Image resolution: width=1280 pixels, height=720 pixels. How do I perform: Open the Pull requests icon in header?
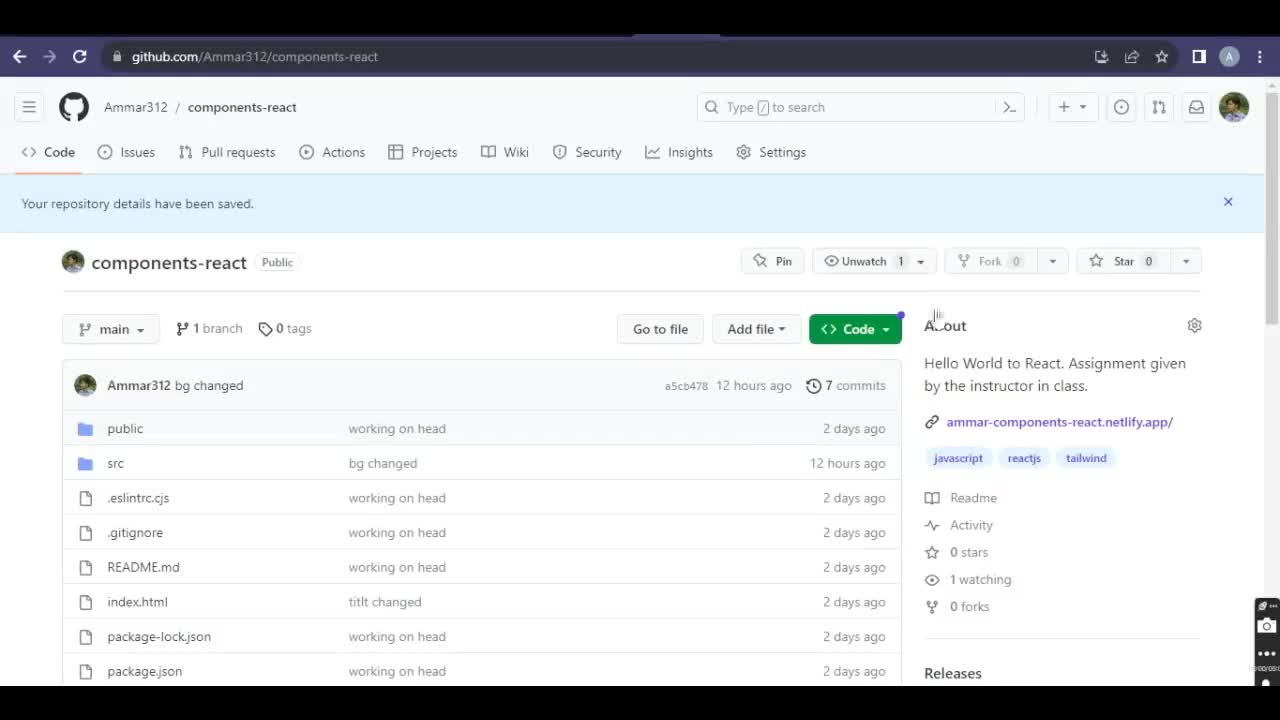pos(1158,107)
